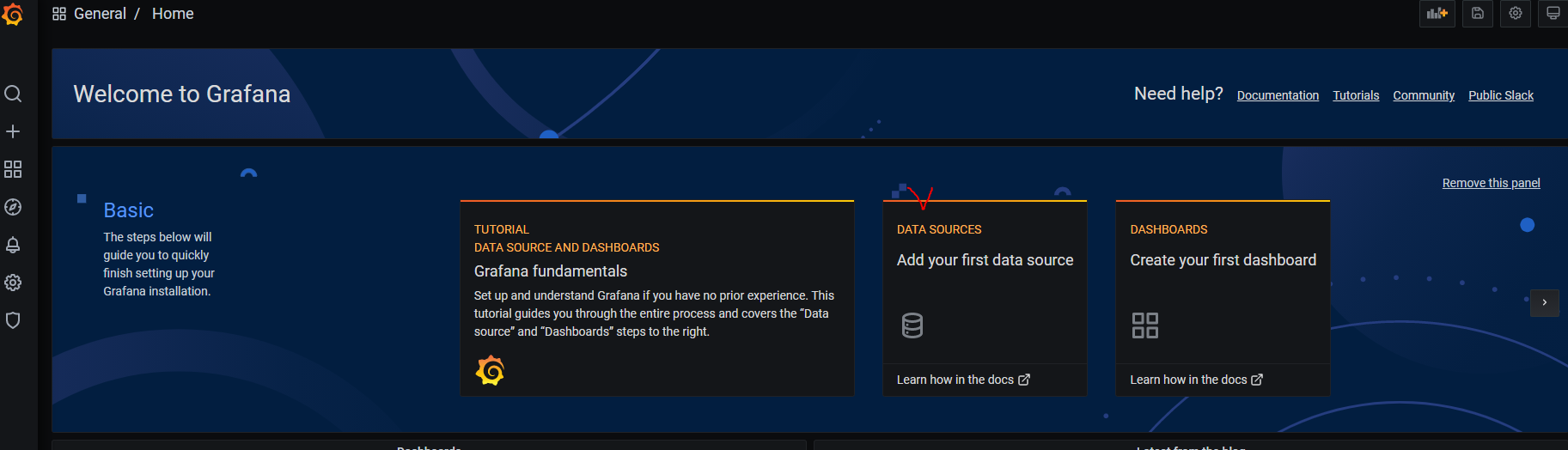The height and width of the screenshot is (450, 1568).
Task: Open the Configuration gear icon in sidebar
Action: point(13,283)
